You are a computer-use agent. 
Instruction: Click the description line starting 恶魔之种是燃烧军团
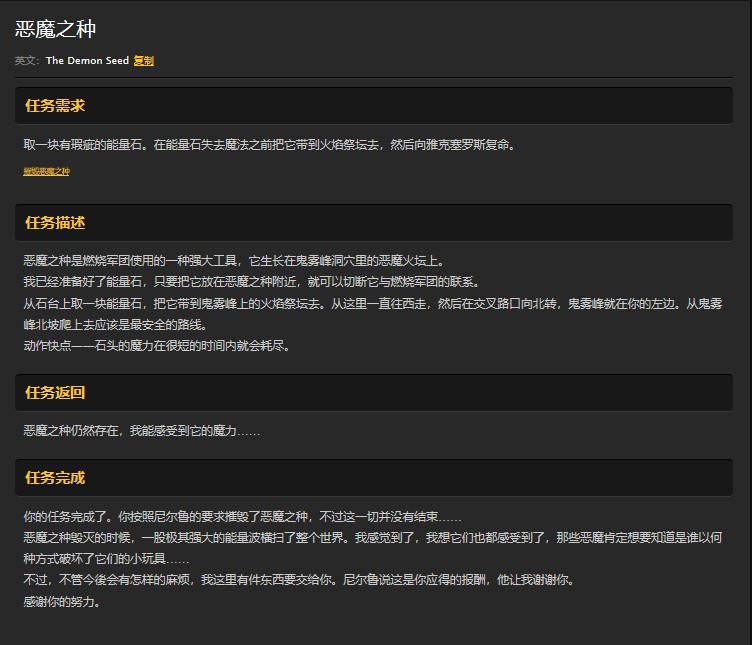click(x=233, y=260)
